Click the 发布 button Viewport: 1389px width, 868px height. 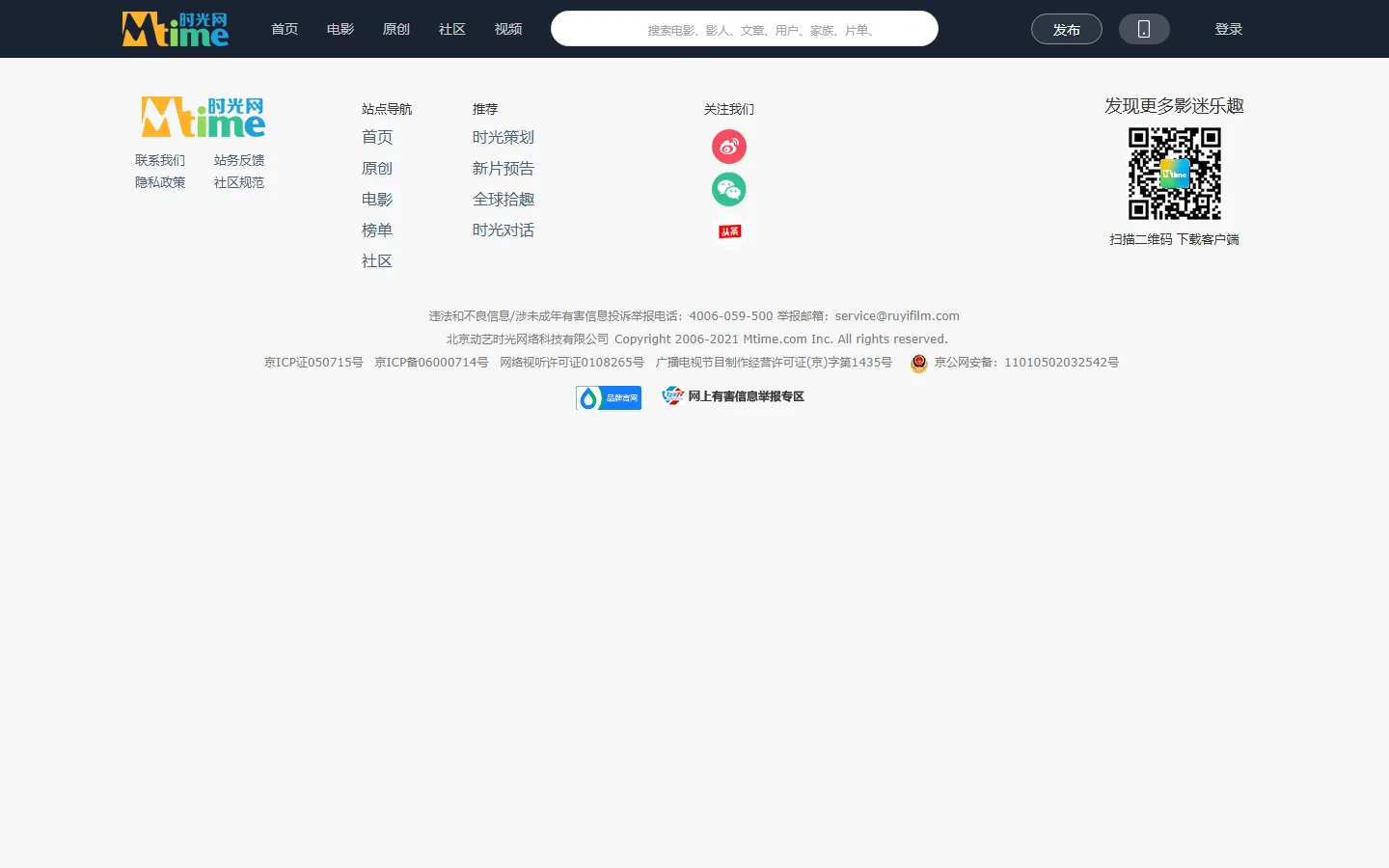point(1067,29)
